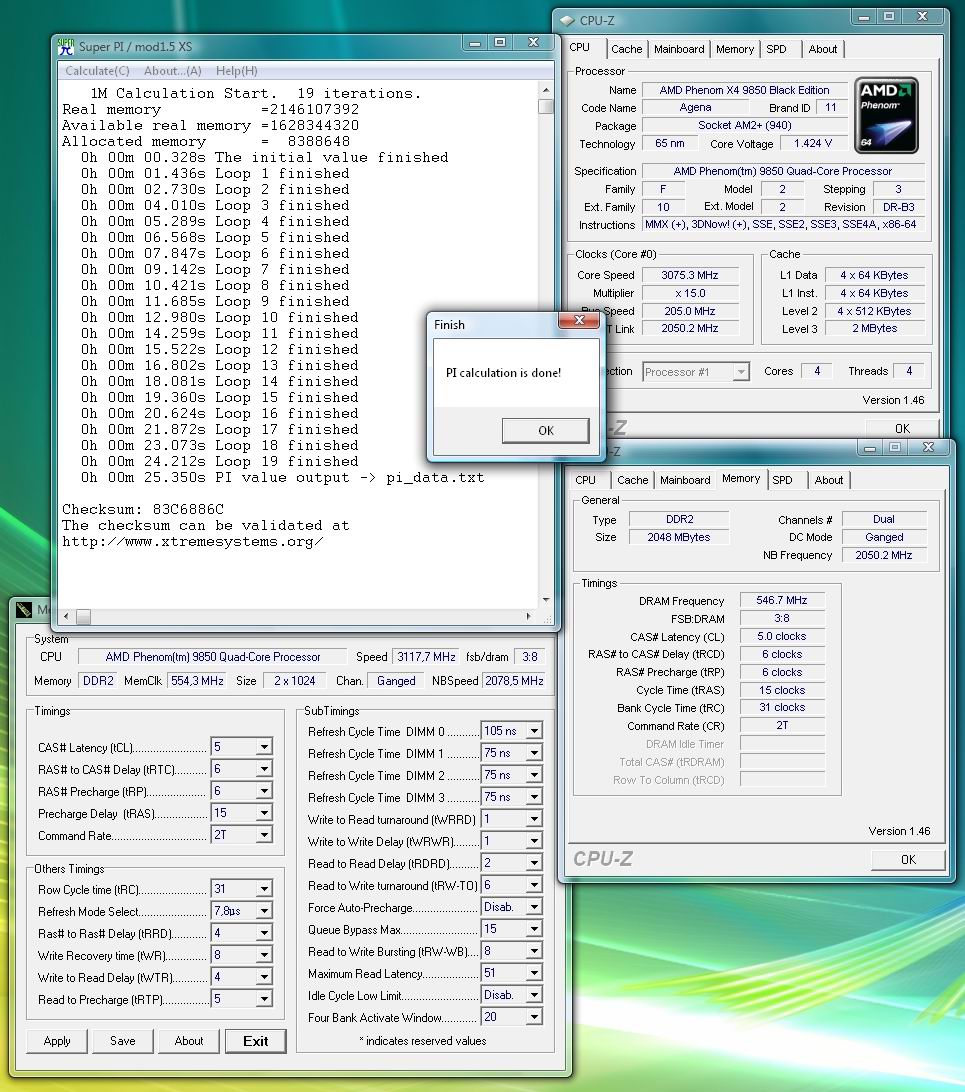This screenshot has width=965, height=1092.
Task: Open Help menu in Super PI
Action: click(x=236, y=70)
